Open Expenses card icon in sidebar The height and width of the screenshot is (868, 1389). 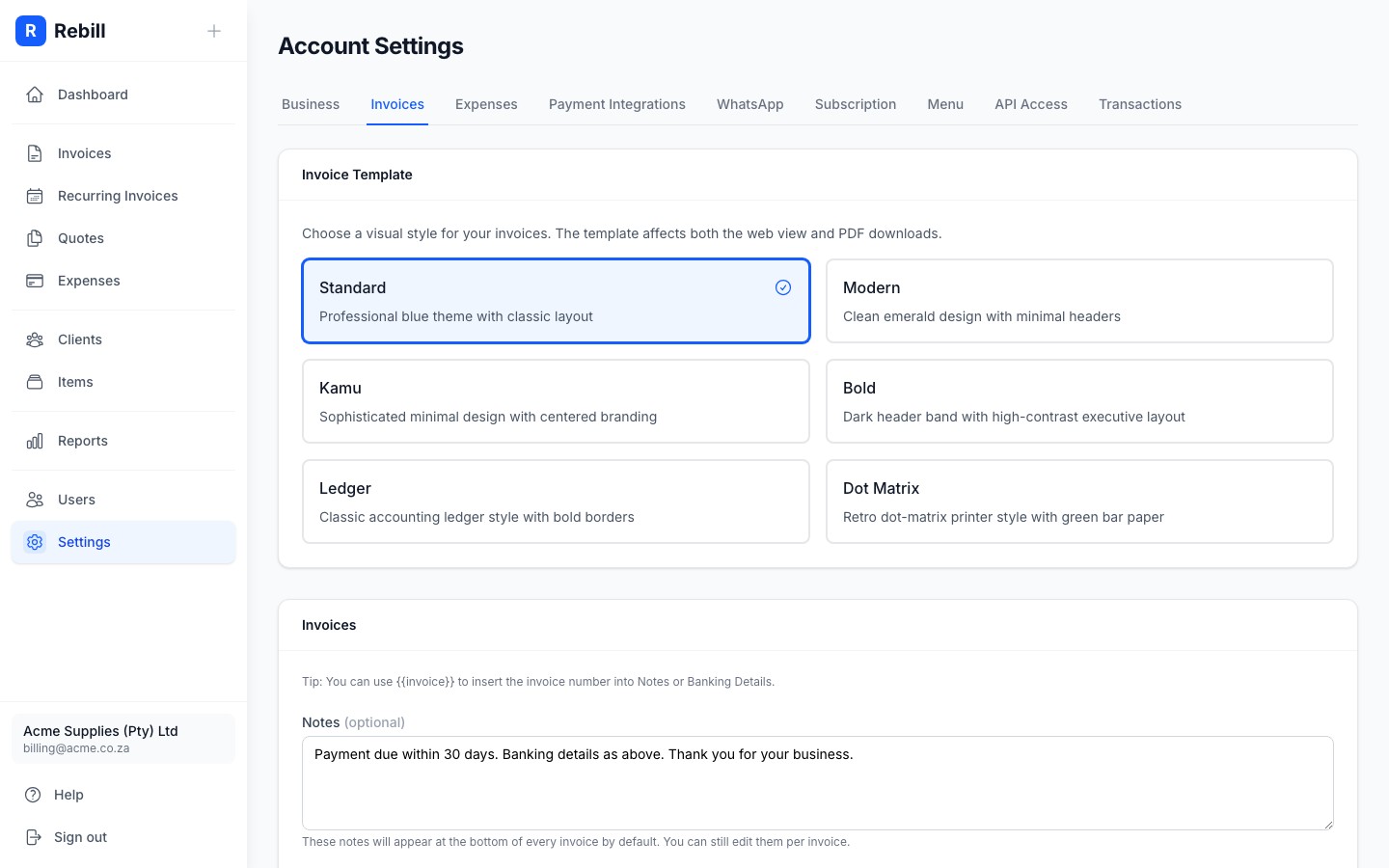point(35,281)
